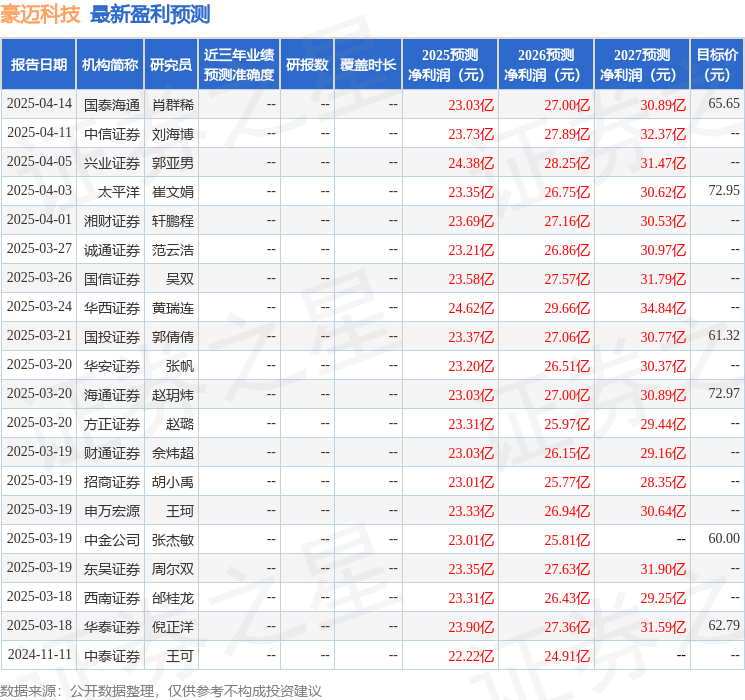
Task: Click target price 72.95
Action: coord(724,190)
